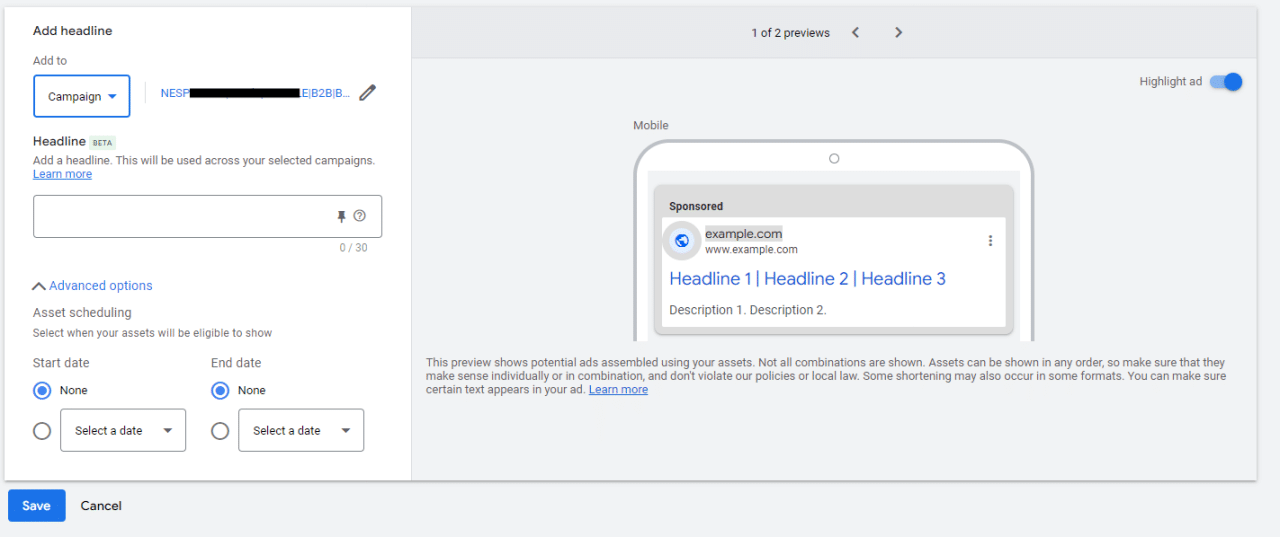Go to previous ad preview arrow
The width and height of the screenshot is (1280, 537).
pos(856,33)
